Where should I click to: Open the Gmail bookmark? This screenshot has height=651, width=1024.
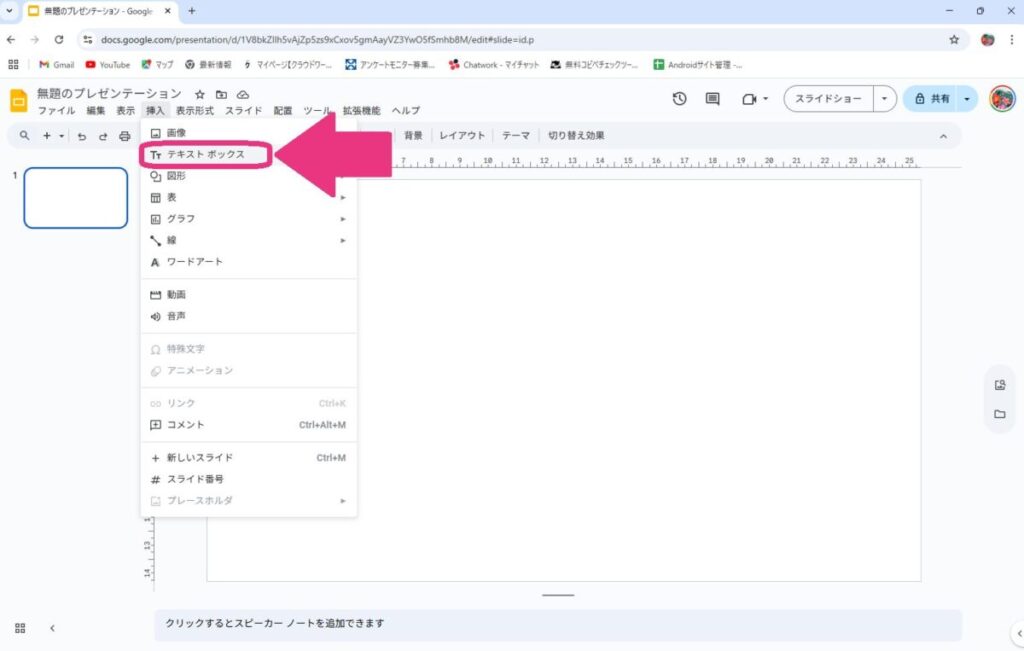57,65
